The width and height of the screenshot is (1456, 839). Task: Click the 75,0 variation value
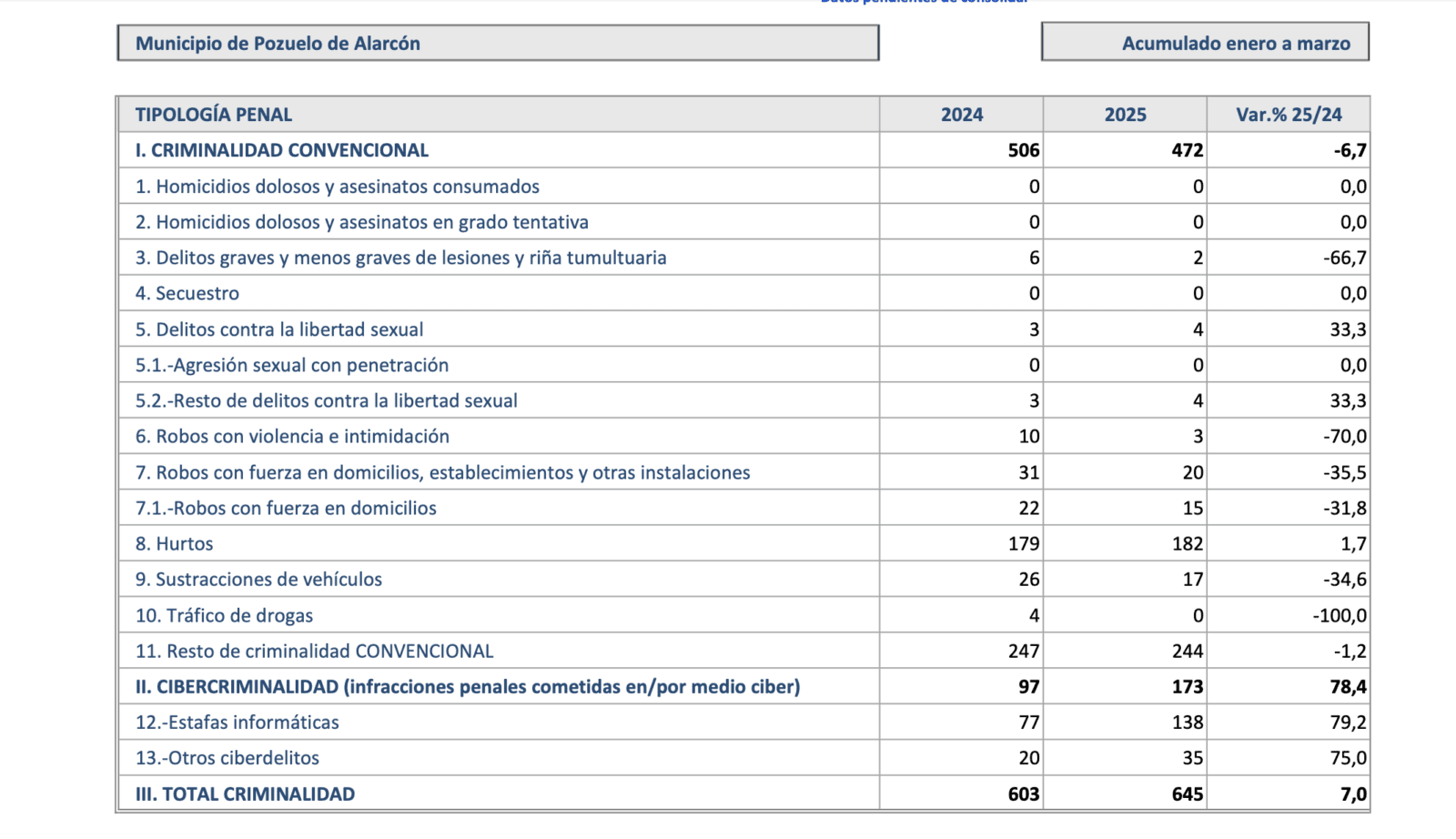point(1349,757)
